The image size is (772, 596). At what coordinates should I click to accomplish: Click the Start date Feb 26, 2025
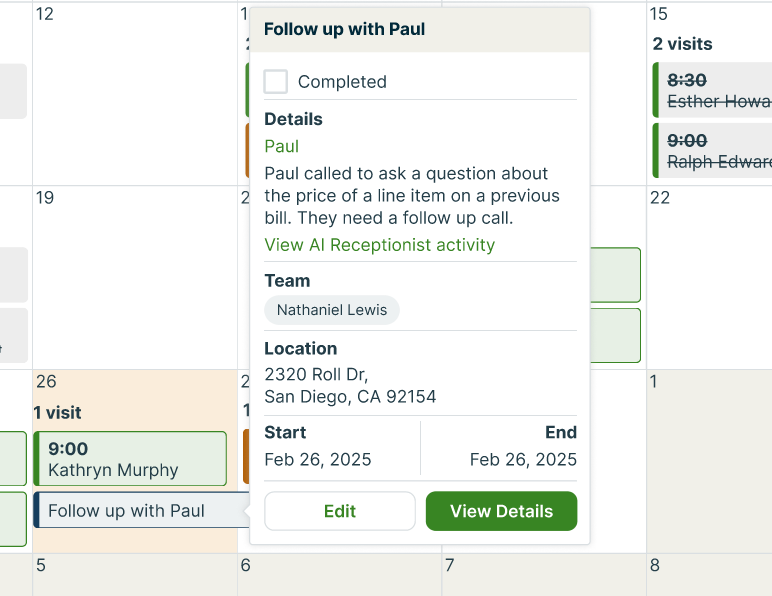(x=318, y=460)
